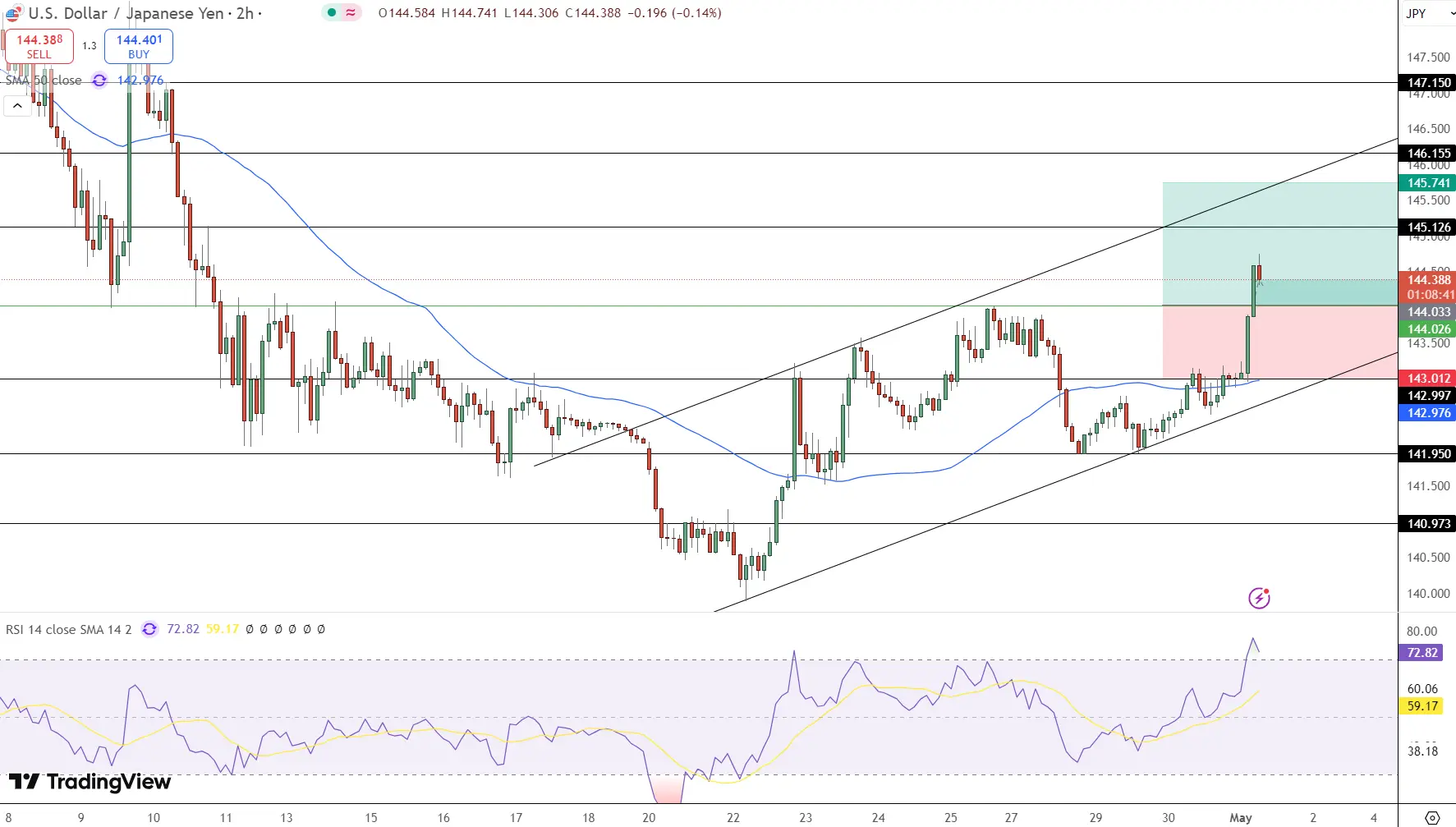Click the 2h interval label in the title
1456x827 pixels.
coord(245,13)
